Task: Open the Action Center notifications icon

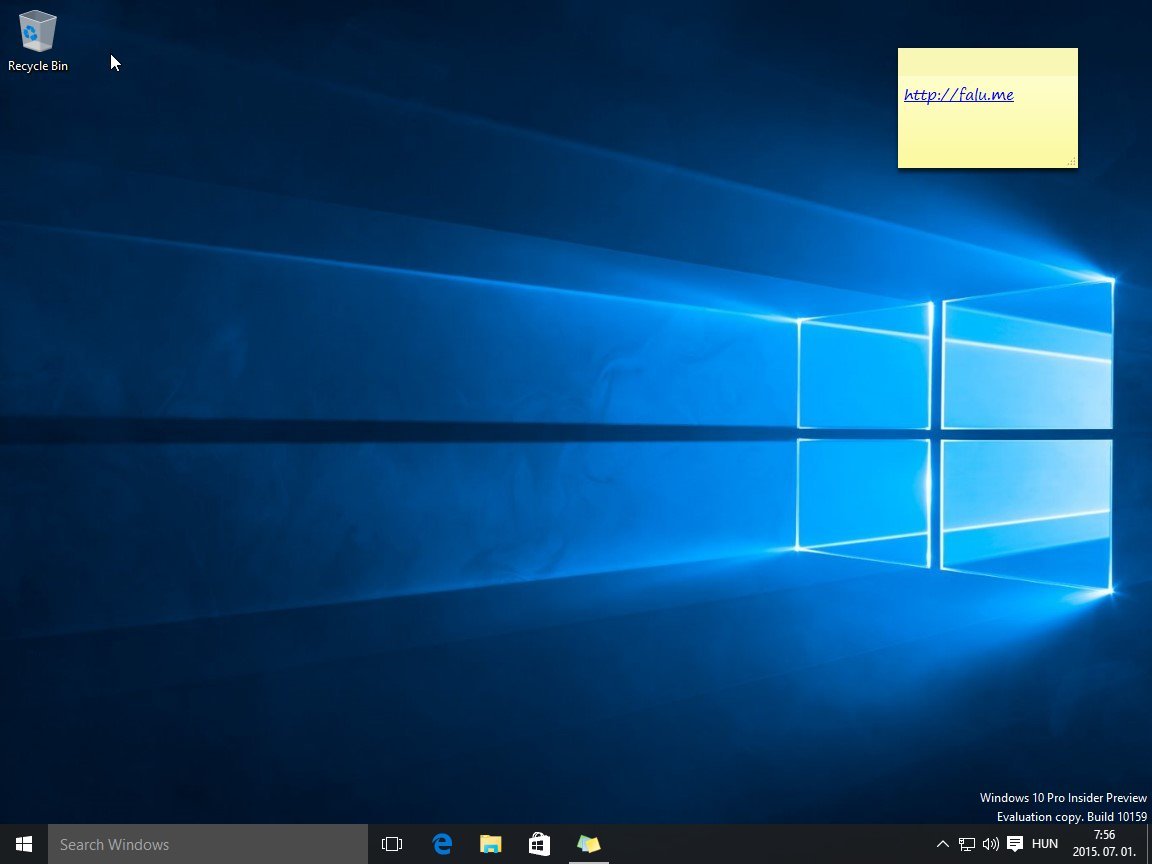Action: click(x=1015, y=844)
